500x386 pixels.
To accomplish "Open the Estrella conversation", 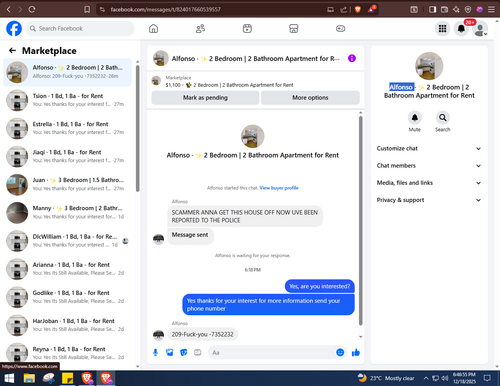I will coord(67,128).
